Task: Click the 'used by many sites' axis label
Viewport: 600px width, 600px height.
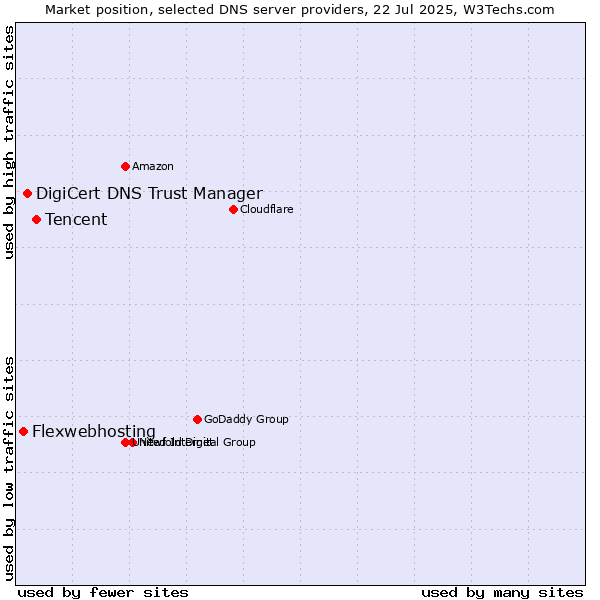Action: (502, 593)
